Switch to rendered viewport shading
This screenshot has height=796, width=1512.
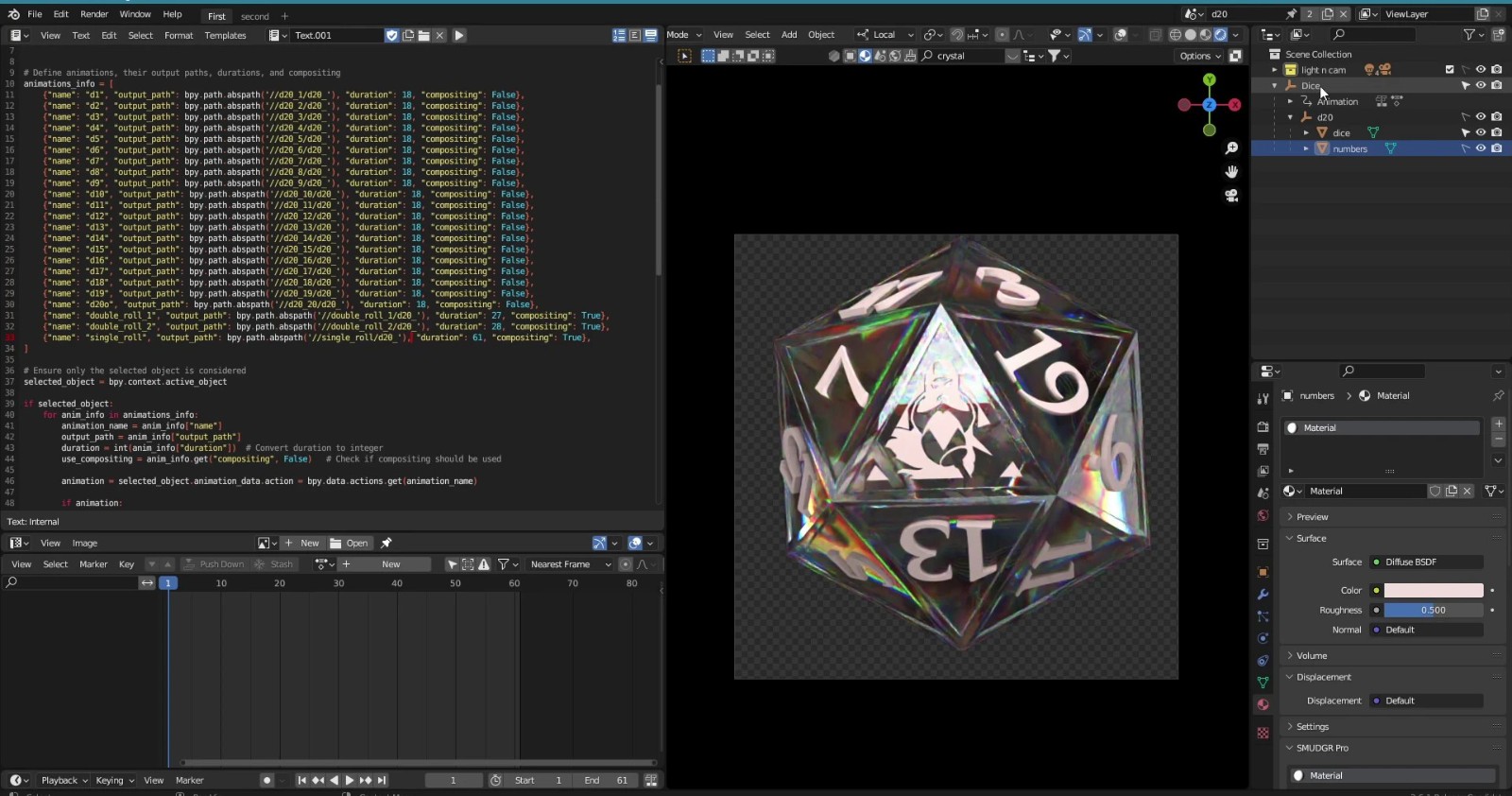click(x=1220, y=35)
